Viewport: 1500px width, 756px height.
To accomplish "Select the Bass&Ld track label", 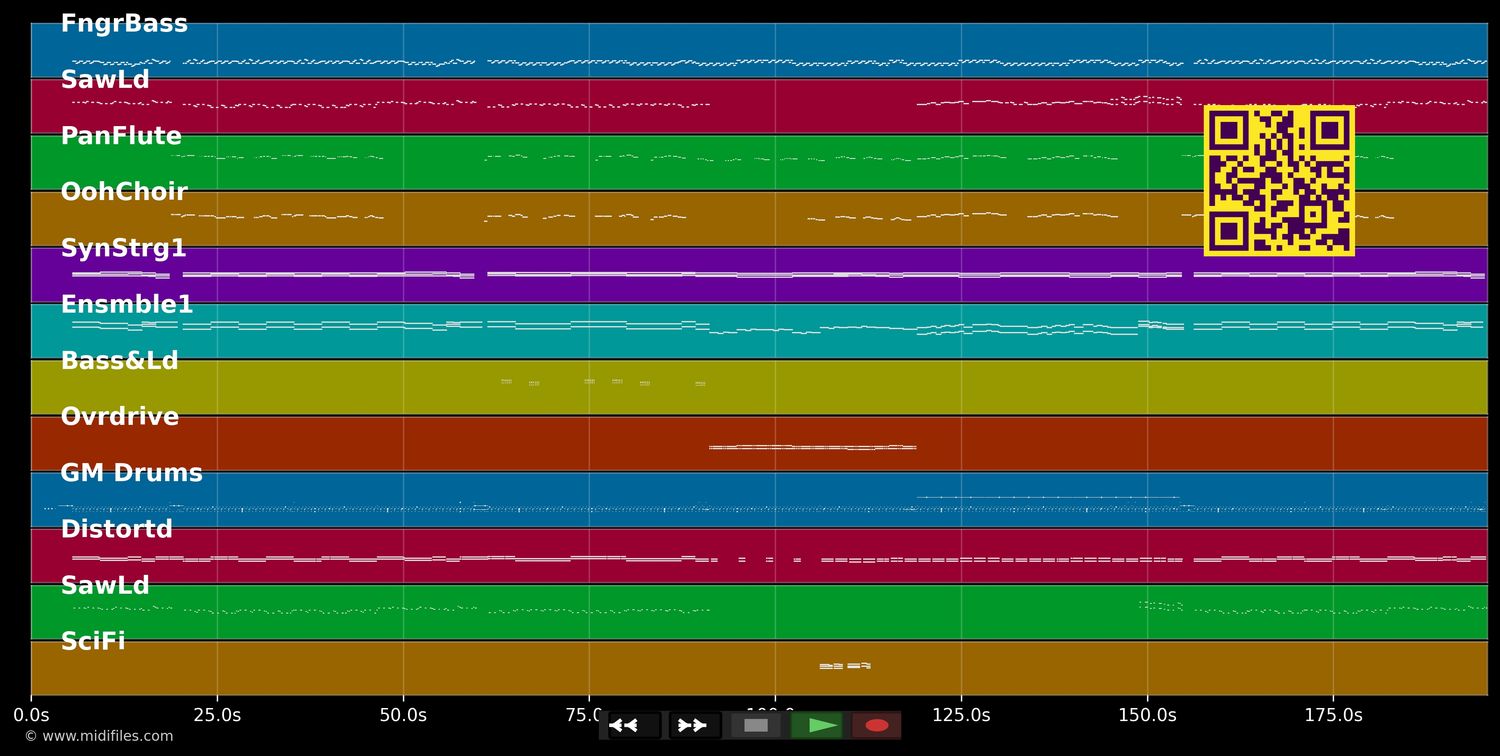I will coord(119,361).
